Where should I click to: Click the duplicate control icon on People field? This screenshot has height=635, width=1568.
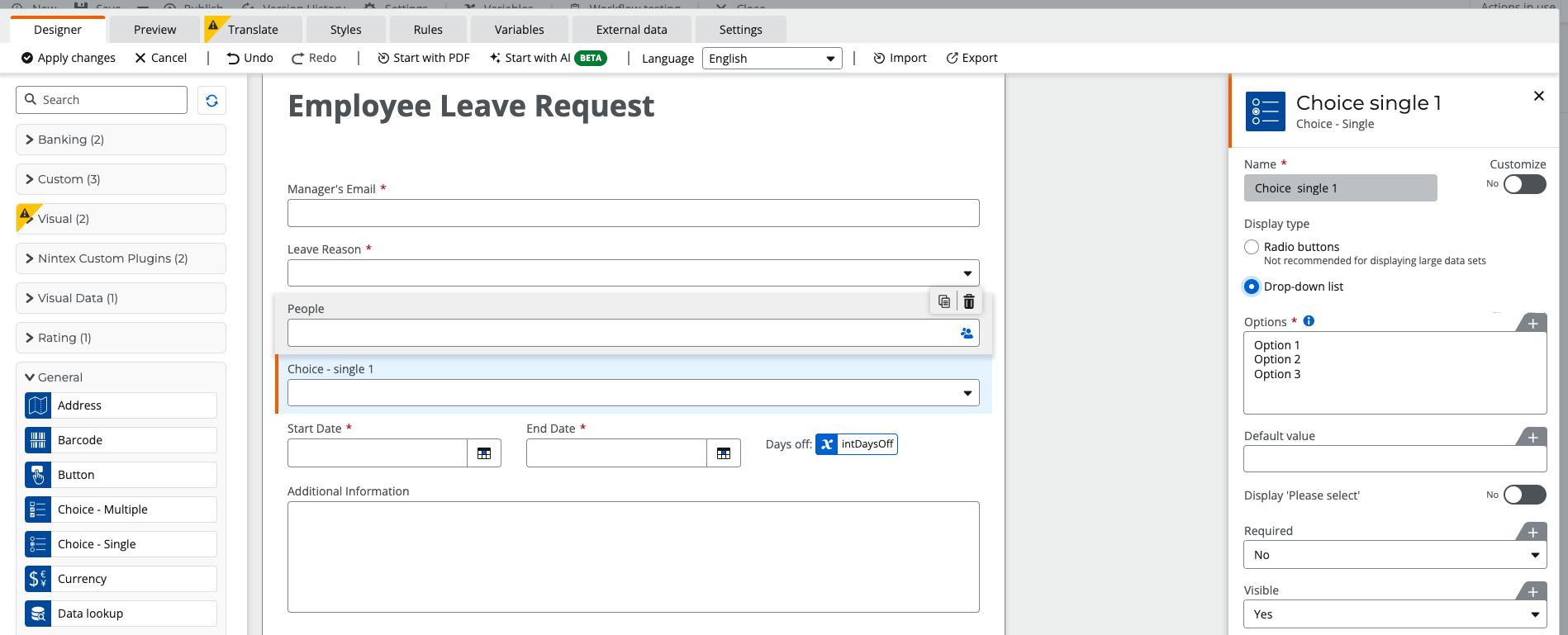(x=943, y=301)
